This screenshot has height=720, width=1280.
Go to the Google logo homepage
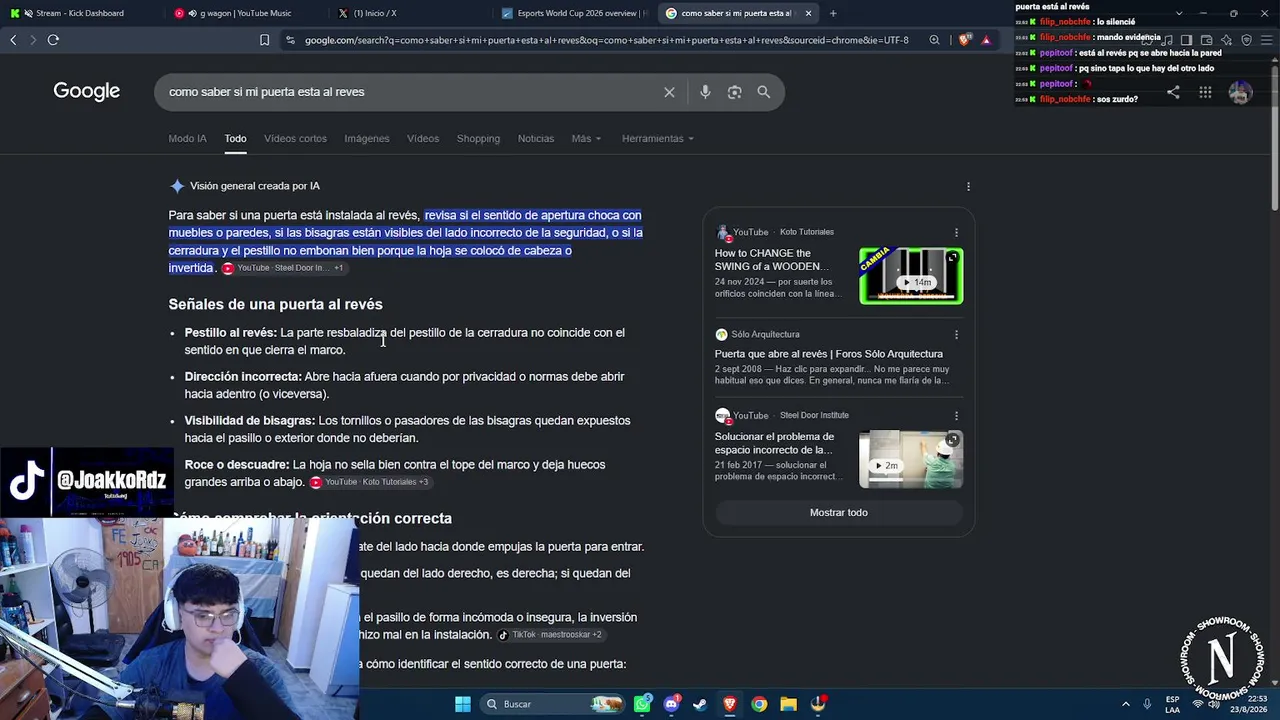pyautogui.click(x=87, y=91)
